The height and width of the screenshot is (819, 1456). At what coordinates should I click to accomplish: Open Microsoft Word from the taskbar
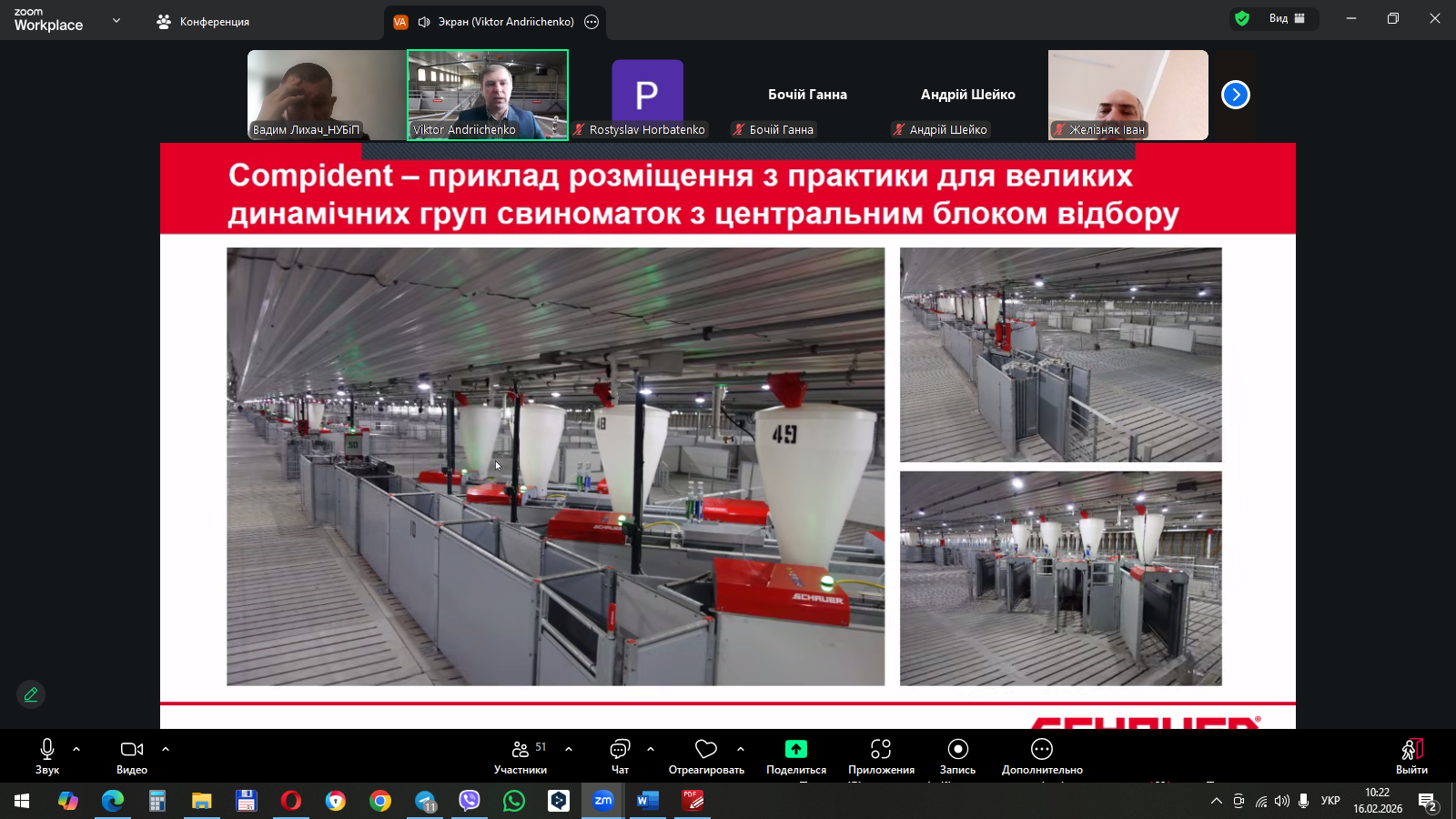pyautogui.click(x=647, y=801)
